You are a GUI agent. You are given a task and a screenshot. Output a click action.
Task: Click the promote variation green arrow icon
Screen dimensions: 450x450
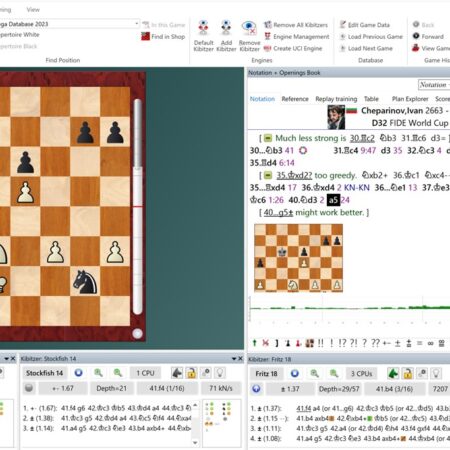coord(255,343)
